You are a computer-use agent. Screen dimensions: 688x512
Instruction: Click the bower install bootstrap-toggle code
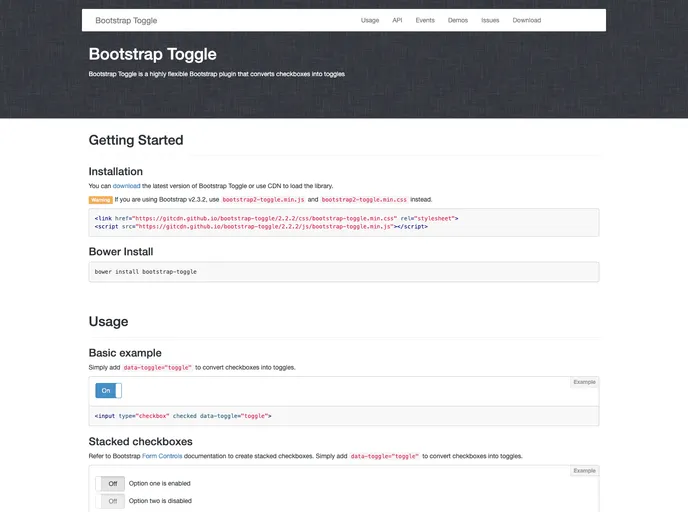coord(146,272)
